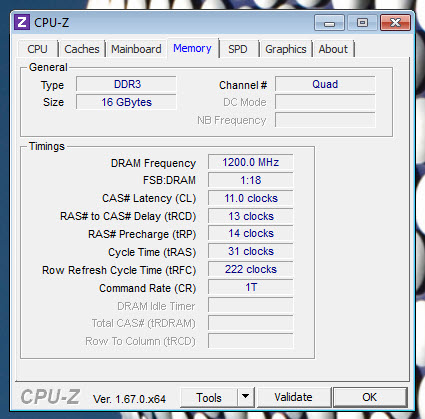Click the Tools button
Screen dimensions: 425x419
coord(209,398)
